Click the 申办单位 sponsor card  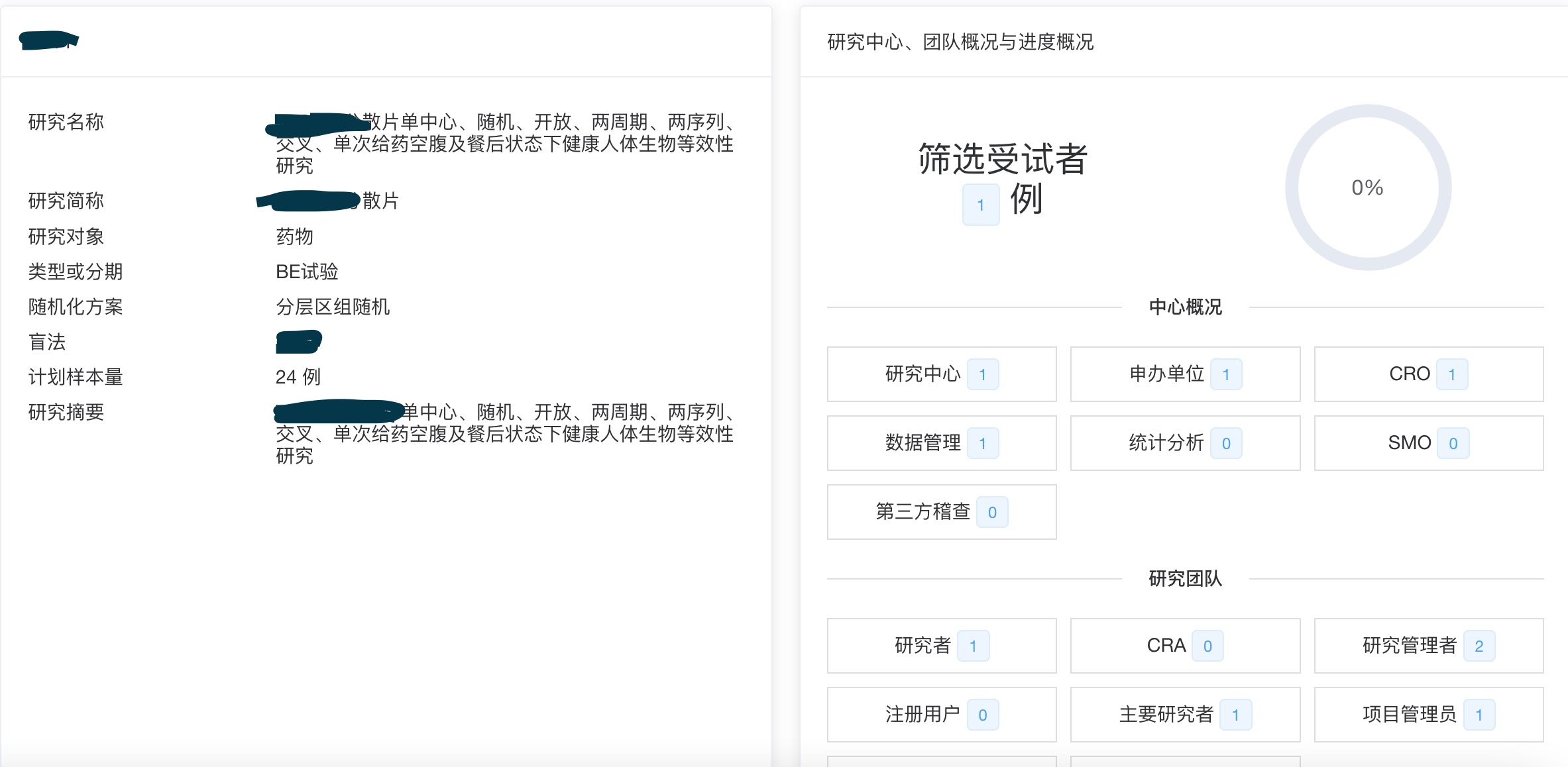(x=1184, y=374)
